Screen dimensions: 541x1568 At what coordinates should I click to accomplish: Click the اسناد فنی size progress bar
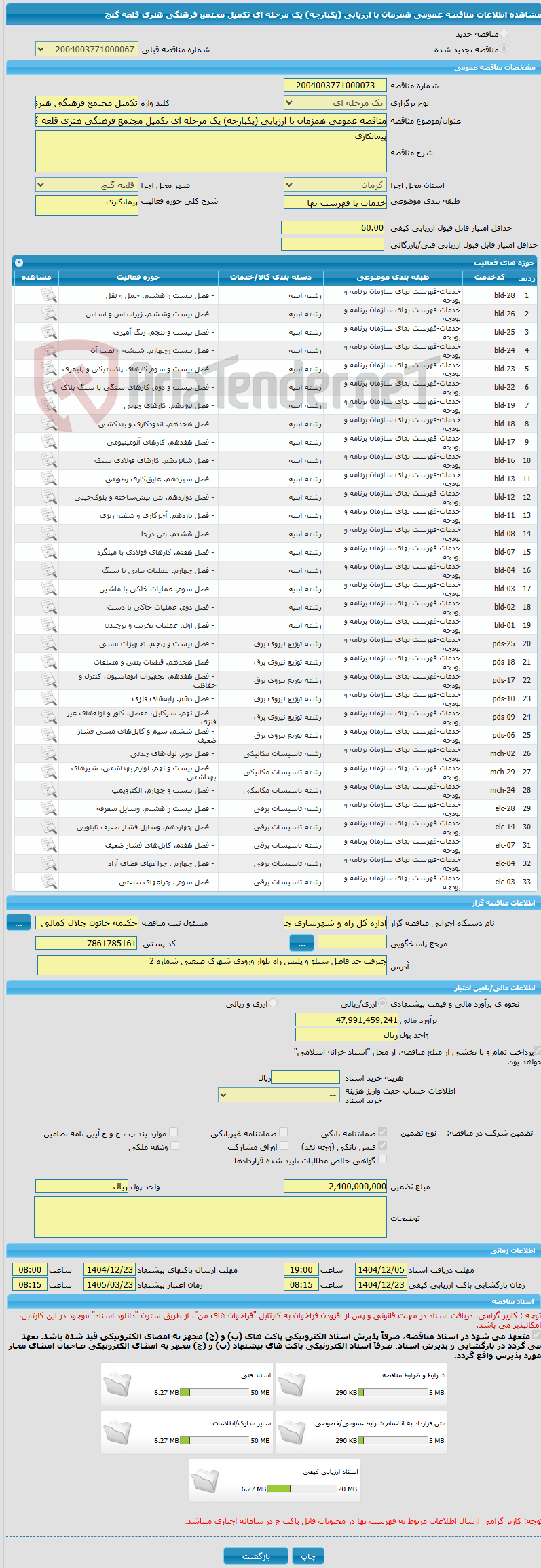tap(216, 1392)
